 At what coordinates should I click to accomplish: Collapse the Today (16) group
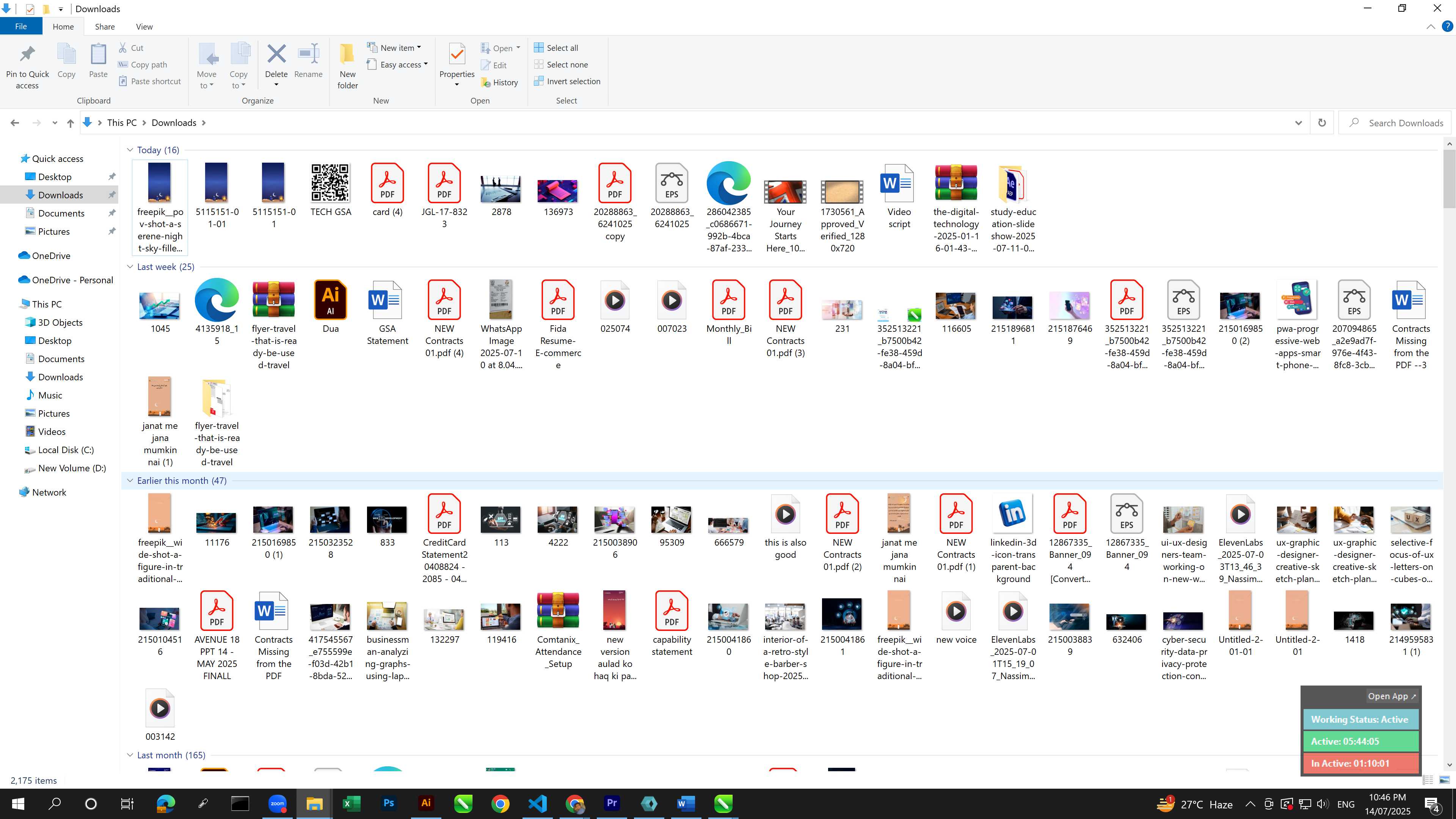click(x=130, y=150)
